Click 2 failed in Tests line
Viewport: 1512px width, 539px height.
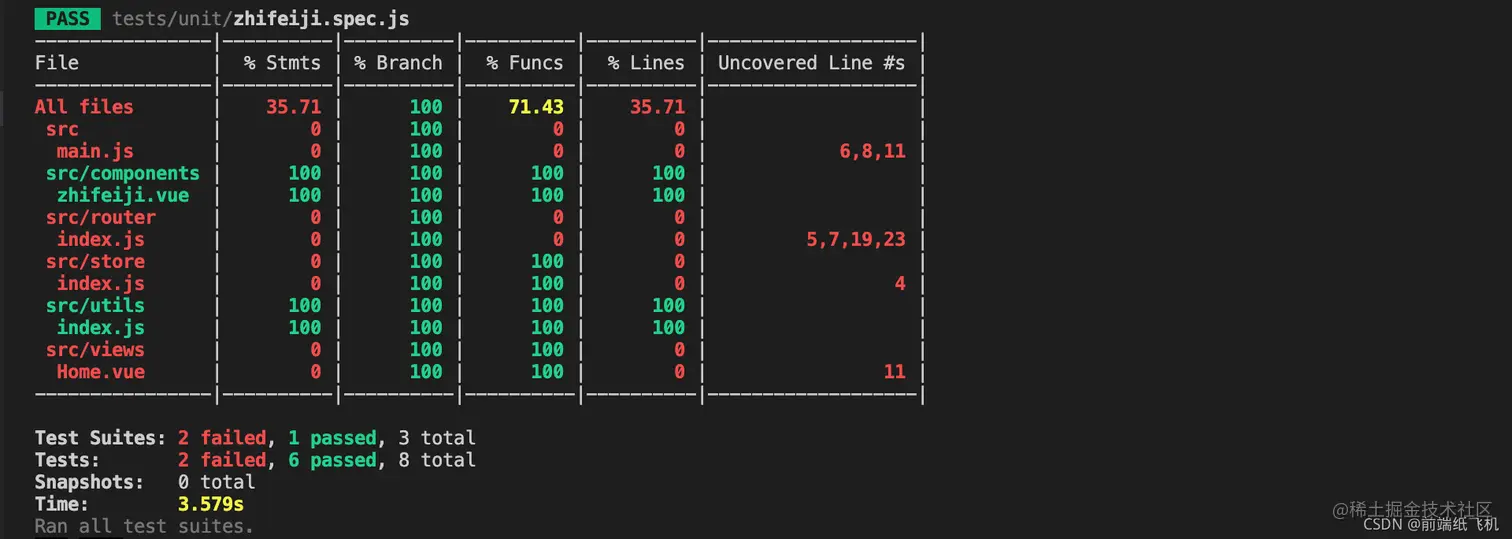(x=221, y=460)
